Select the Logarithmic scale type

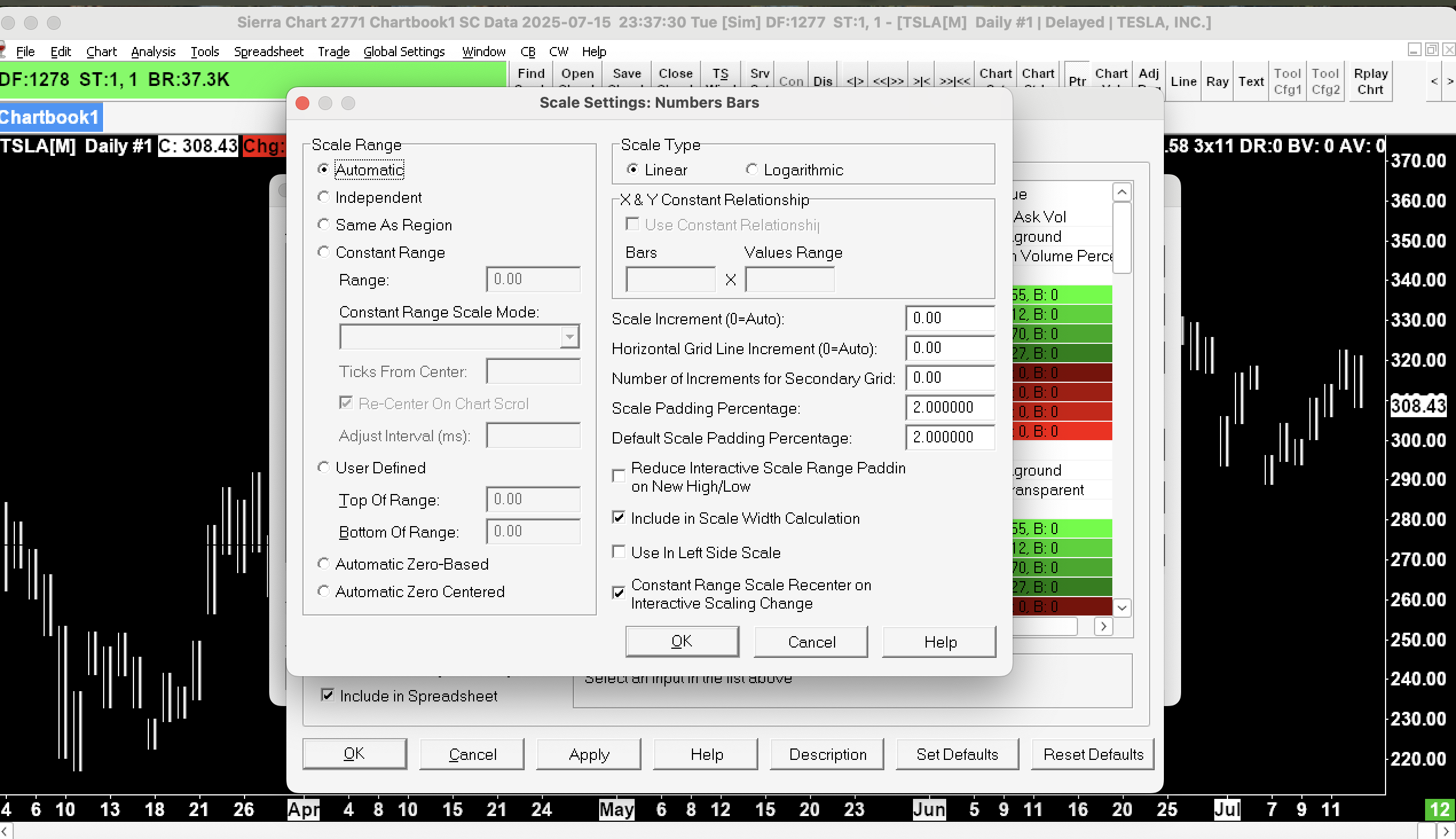751,170
